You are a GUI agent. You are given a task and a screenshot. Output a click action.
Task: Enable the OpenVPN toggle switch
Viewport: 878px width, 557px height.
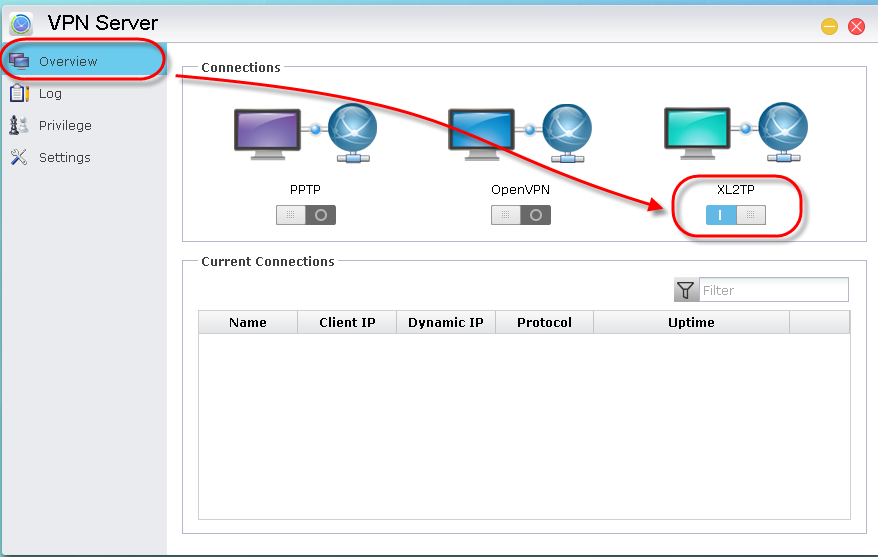click(521, 215)
